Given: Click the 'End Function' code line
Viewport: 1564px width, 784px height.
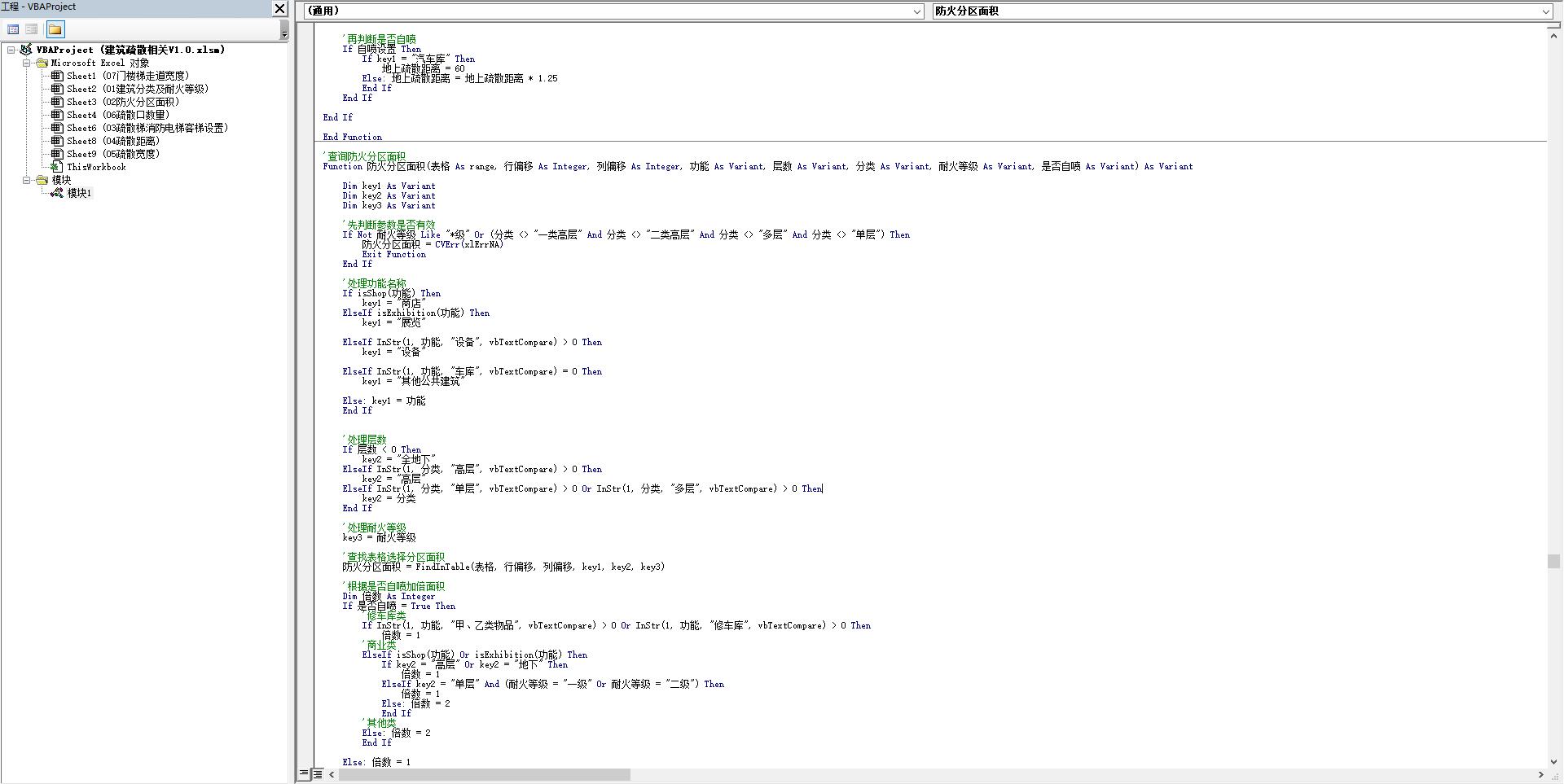Looking at the screenshot, I should [352, 137].
